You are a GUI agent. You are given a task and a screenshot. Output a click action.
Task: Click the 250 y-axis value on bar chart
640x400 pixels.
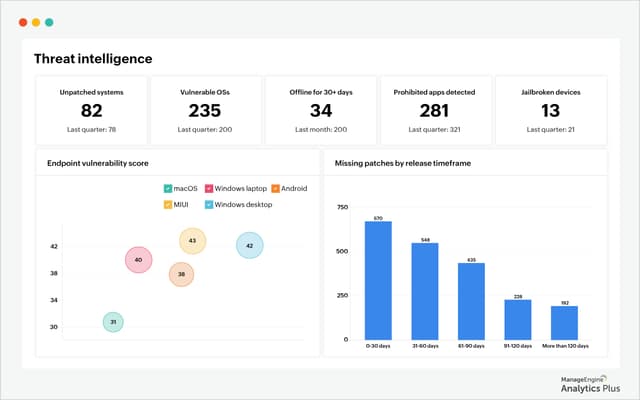click(x=342, y=296)
